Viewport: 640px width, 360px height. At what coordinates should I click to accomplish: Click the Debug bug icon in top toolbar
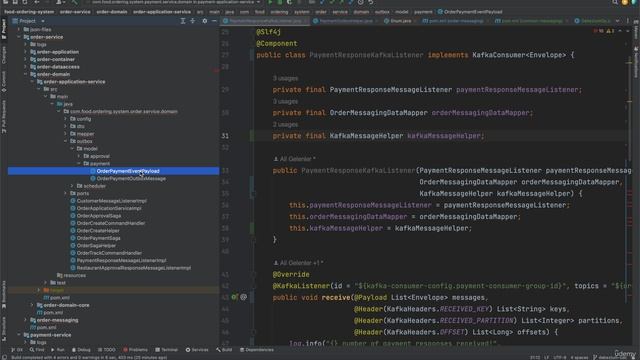280,2
